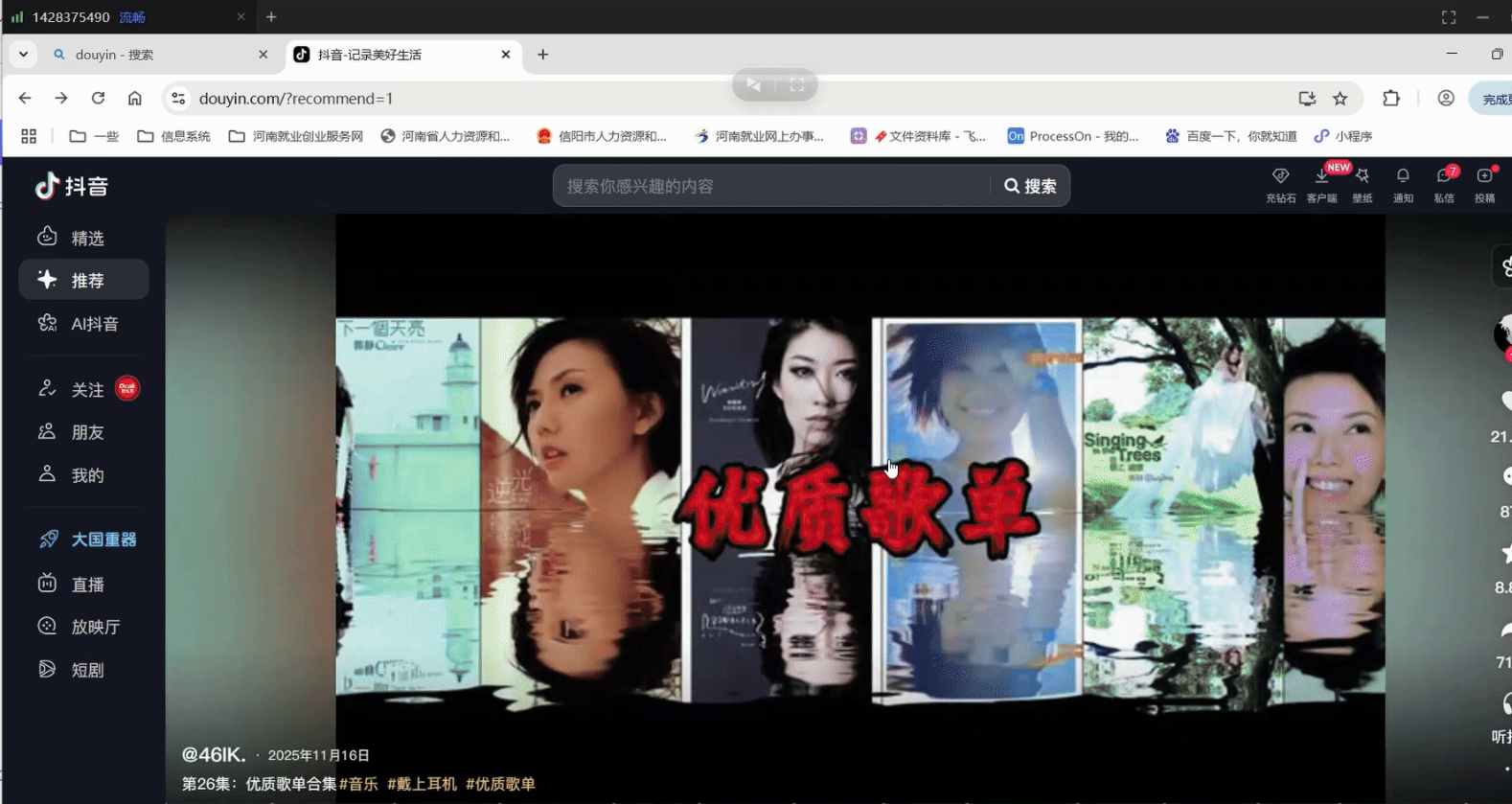Expand the tab search dropdown arrow

pyautogui.click(x=23, y=55)
